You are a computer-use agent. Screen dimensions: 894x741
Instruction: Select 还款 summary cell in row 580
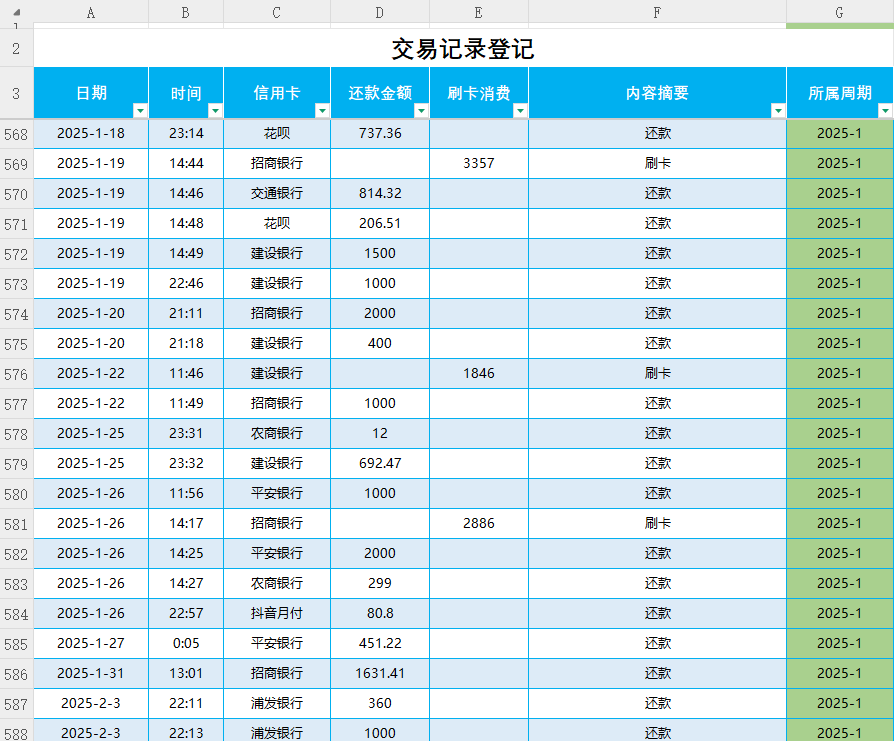(x=657, y=494)
